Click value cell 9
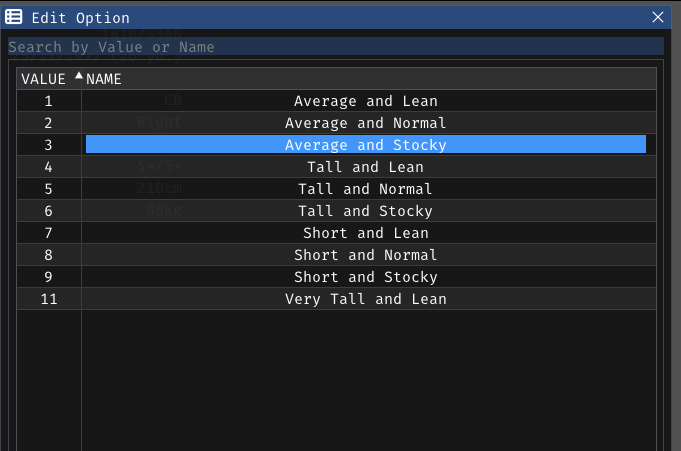 (x=49, y=277)
